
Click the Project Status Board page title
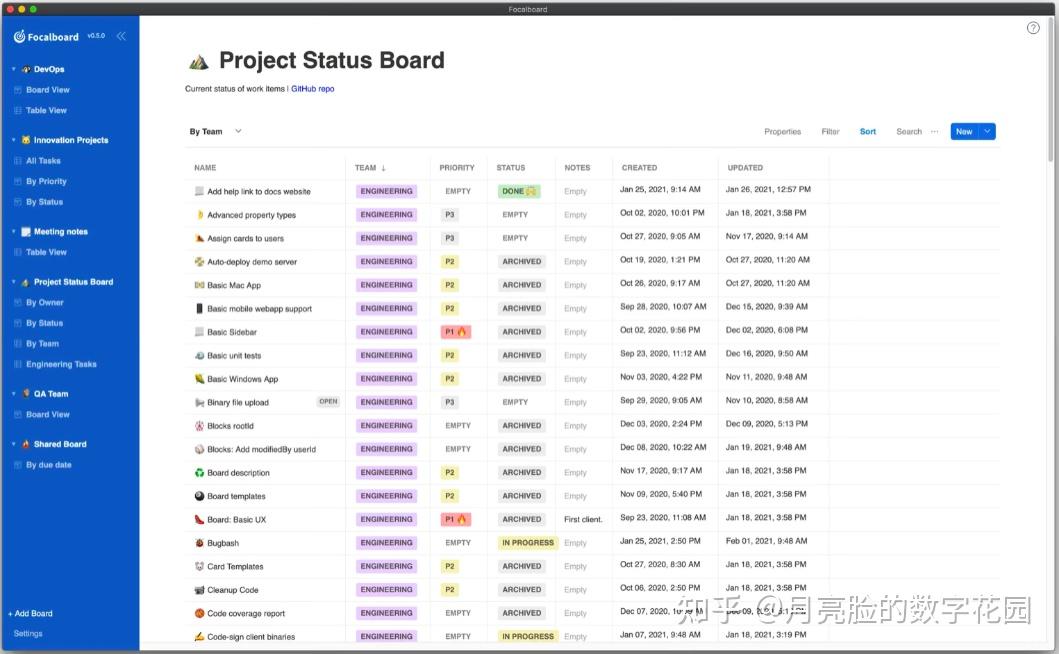click(x=332, y=60)
